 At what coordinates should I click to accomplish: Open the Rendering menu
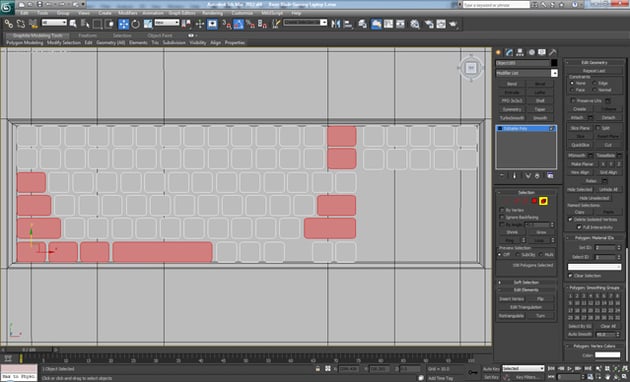point(213,13)
